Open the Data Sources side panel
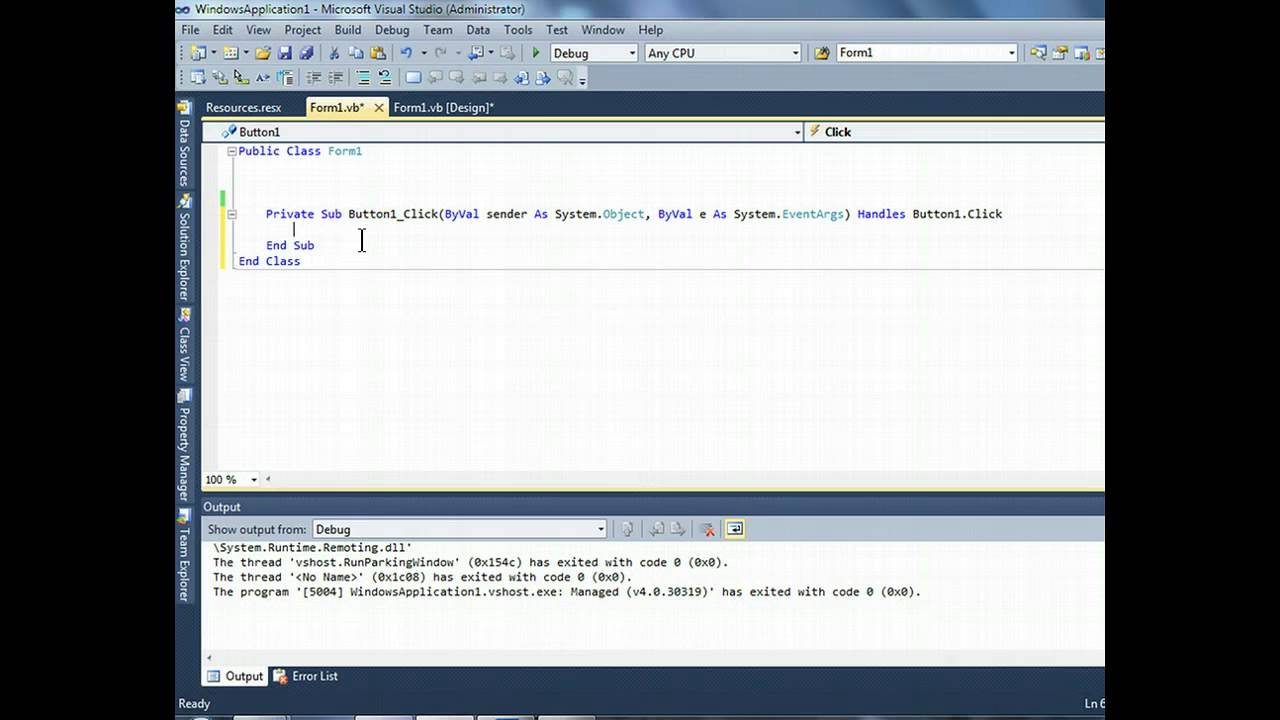The width and height of the screenshot is (1280, 720). [x=184, y=144]
